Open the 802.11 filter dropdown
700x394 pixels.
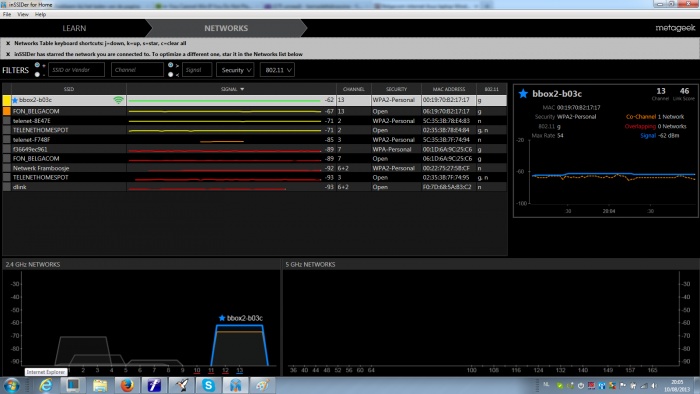click(x=277, y=70)
